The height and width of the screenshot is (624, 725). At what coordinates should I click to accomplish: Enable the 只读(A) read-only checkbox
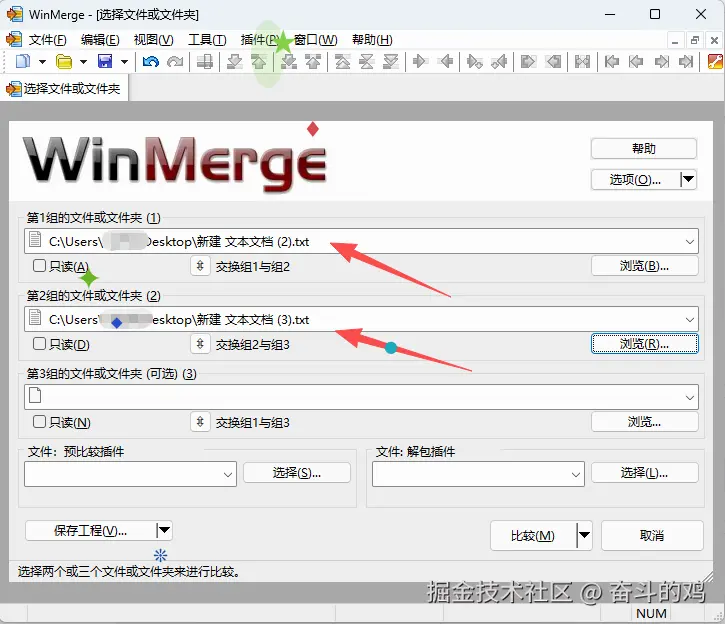(40, 266)
